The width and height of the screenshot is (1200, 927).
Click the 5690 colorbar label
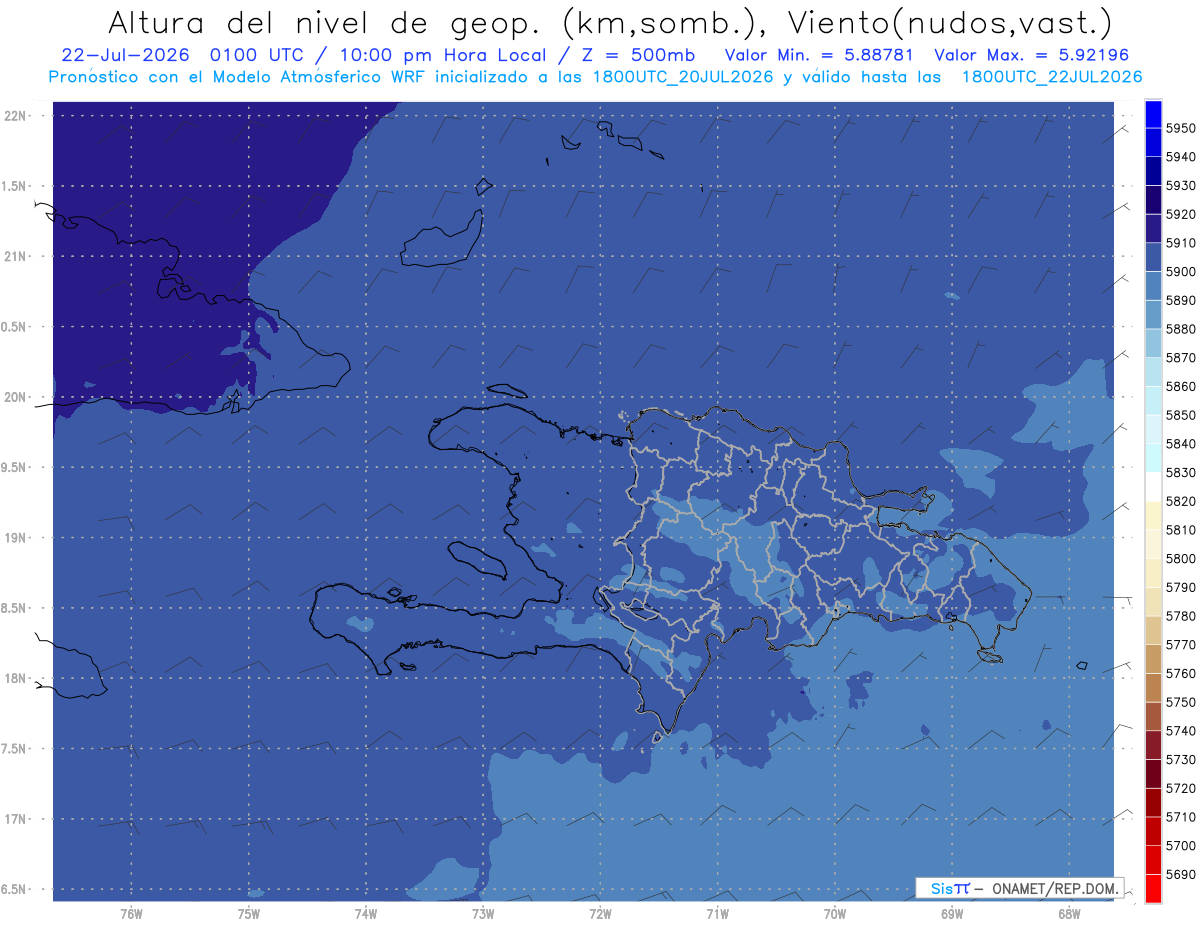pos(1181,874)
